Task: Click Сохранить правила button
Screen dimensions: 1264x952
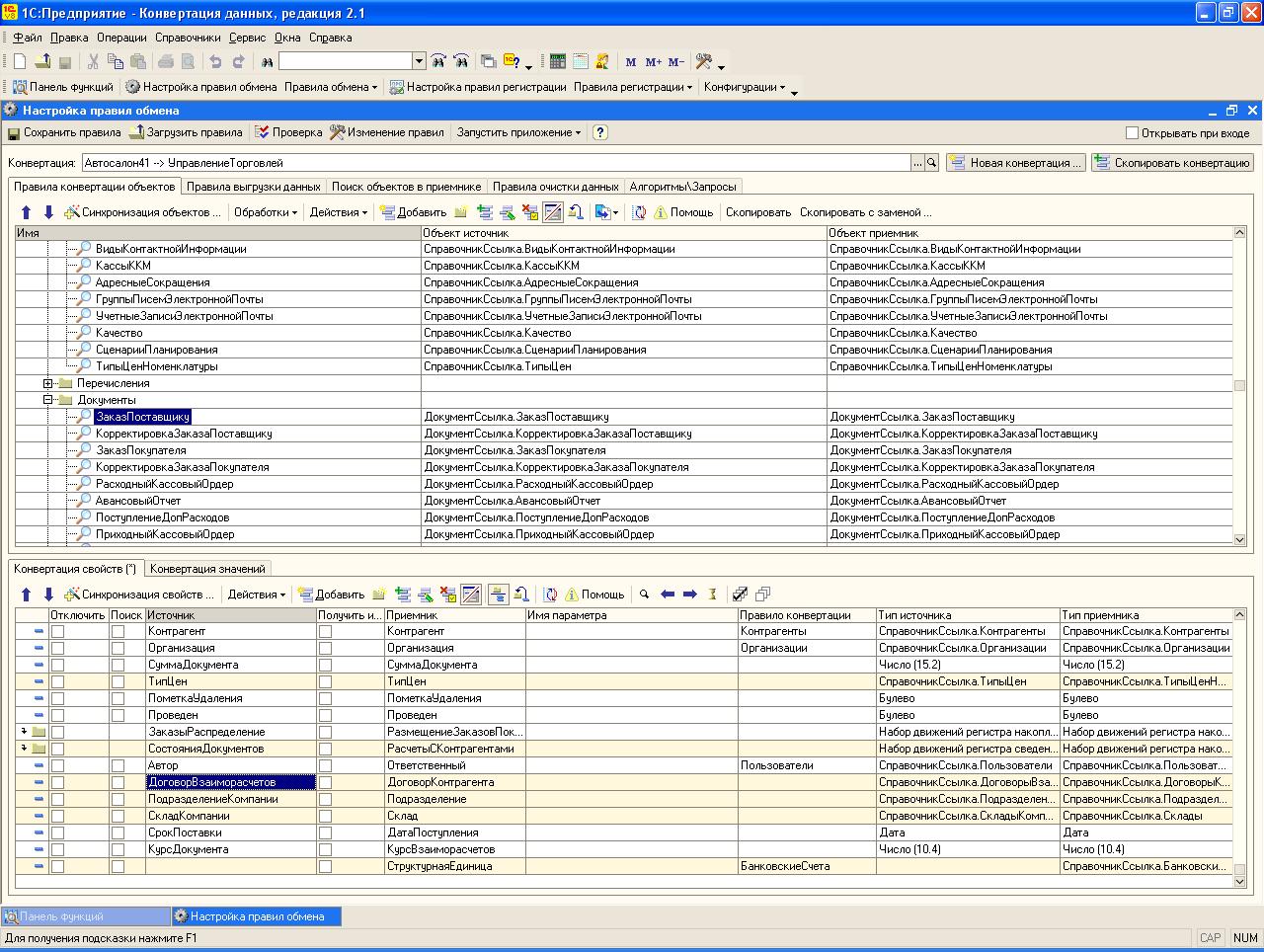Action: click(64, 132)
